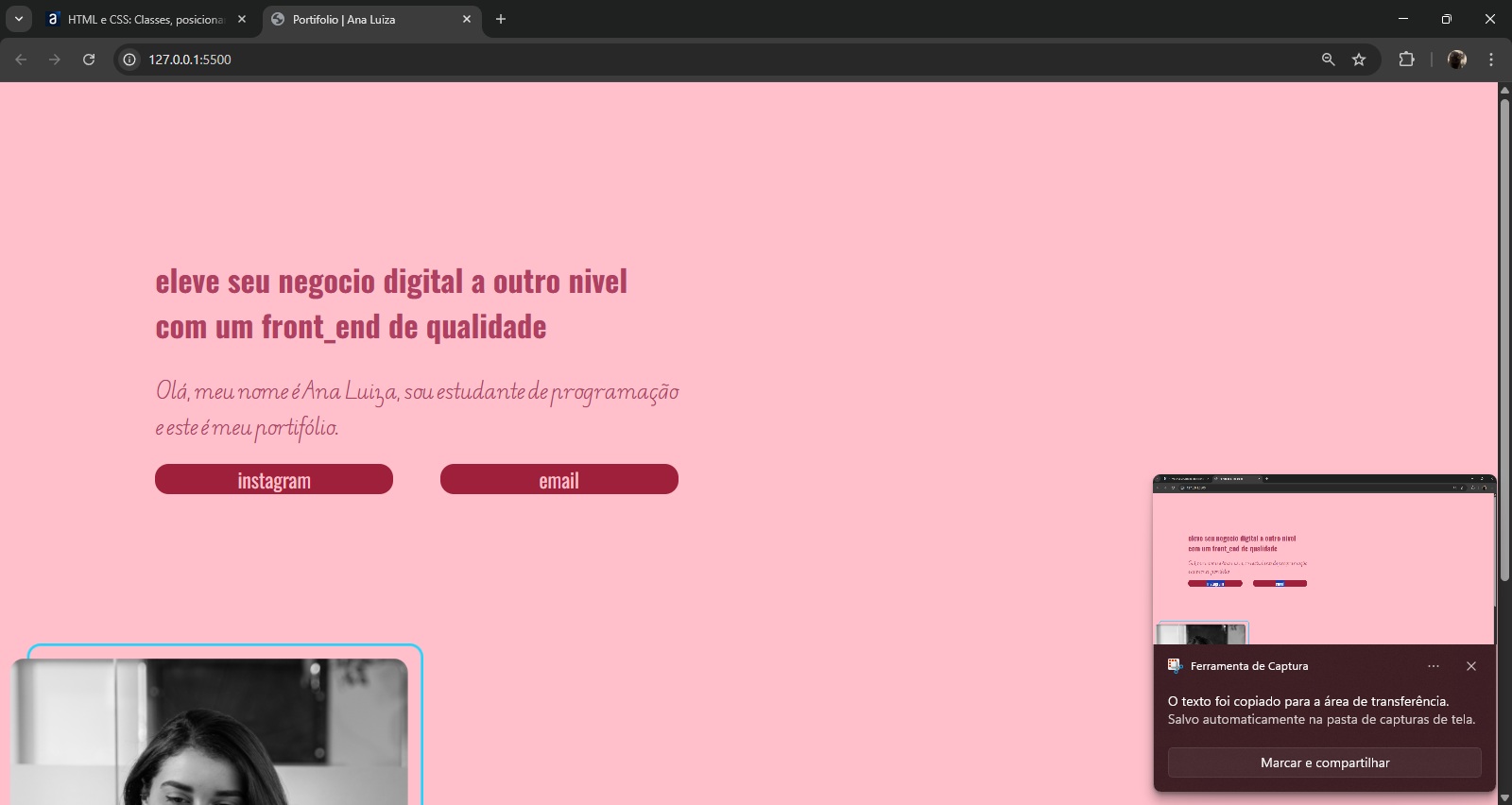Image resolution: width=1512 pixels, height=805 pixels.
Task: Go forward to the next page
Action: (55, 60)
